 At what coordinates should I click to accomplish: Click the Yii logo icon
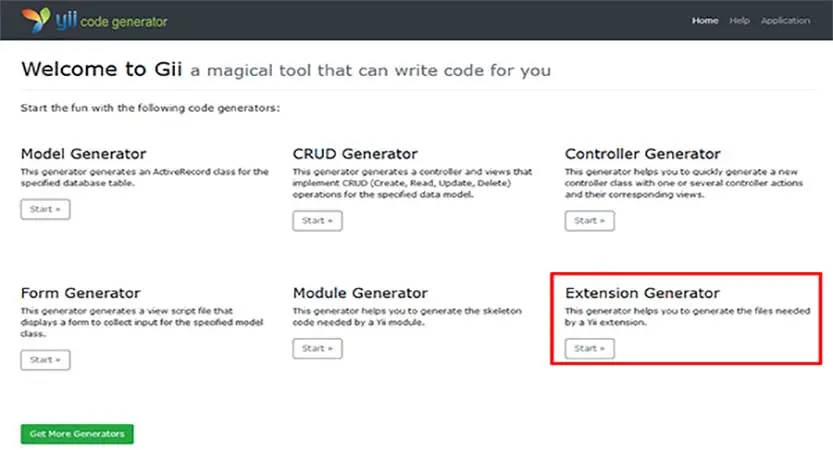(37, 20)
